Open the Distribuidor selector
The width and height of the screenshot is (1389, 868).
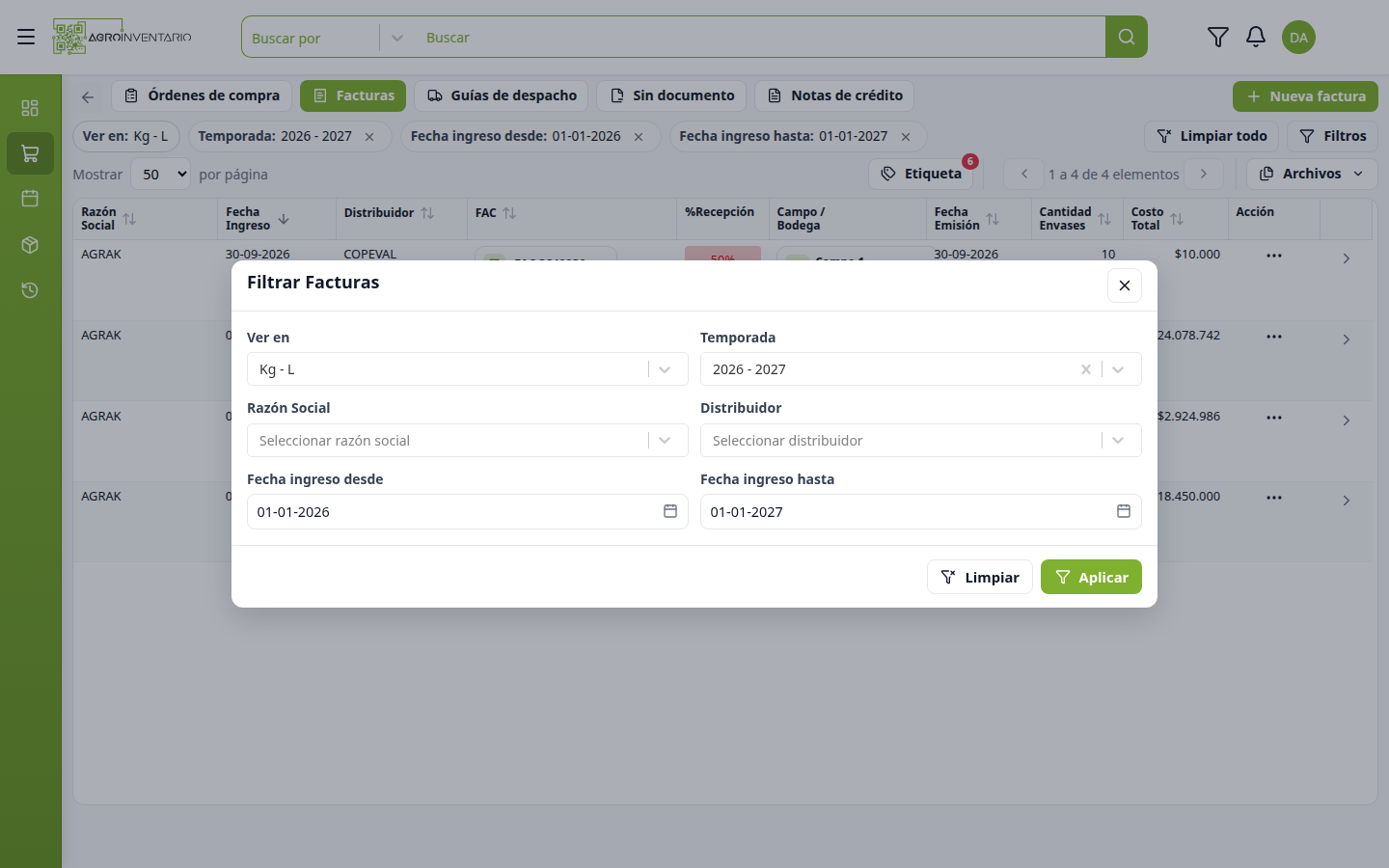[x=921, y=441]
